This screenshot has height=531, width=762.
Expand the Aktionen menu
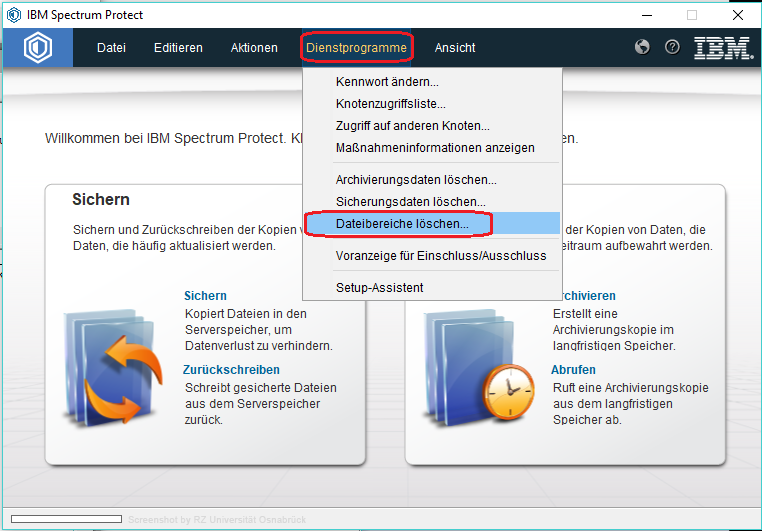coord(254,48)
